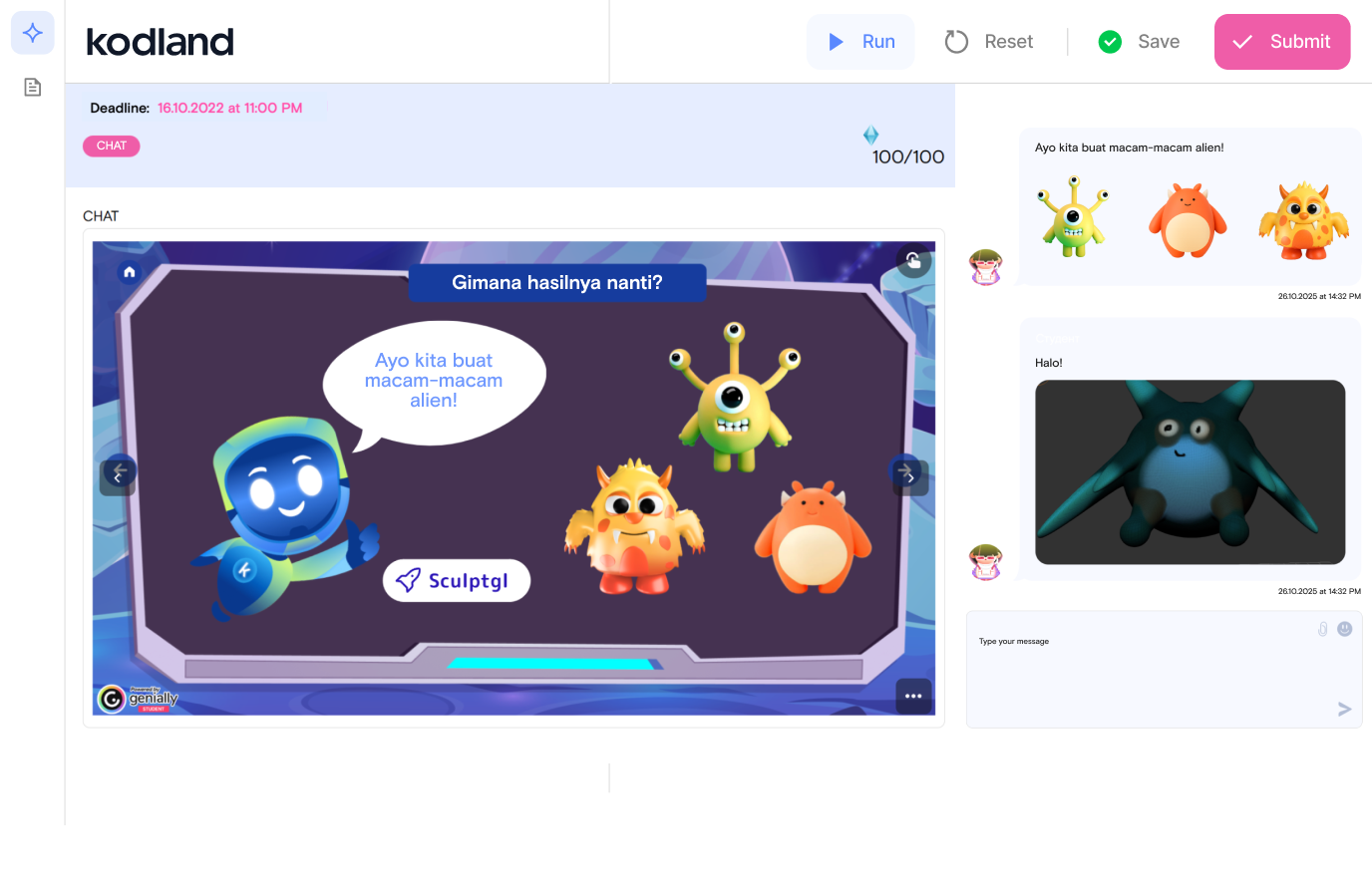Viewport: 1372px width, 891px height.
Task: Advance to next slide arrow
Action: tap(908, 476)
